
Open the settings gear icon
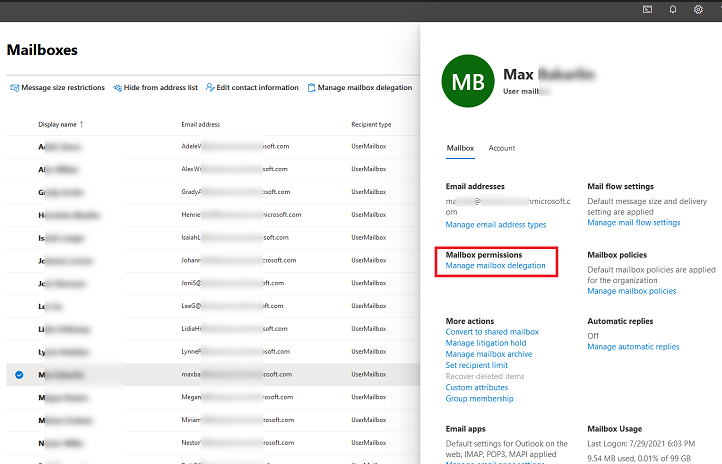(x=698, y=9)
